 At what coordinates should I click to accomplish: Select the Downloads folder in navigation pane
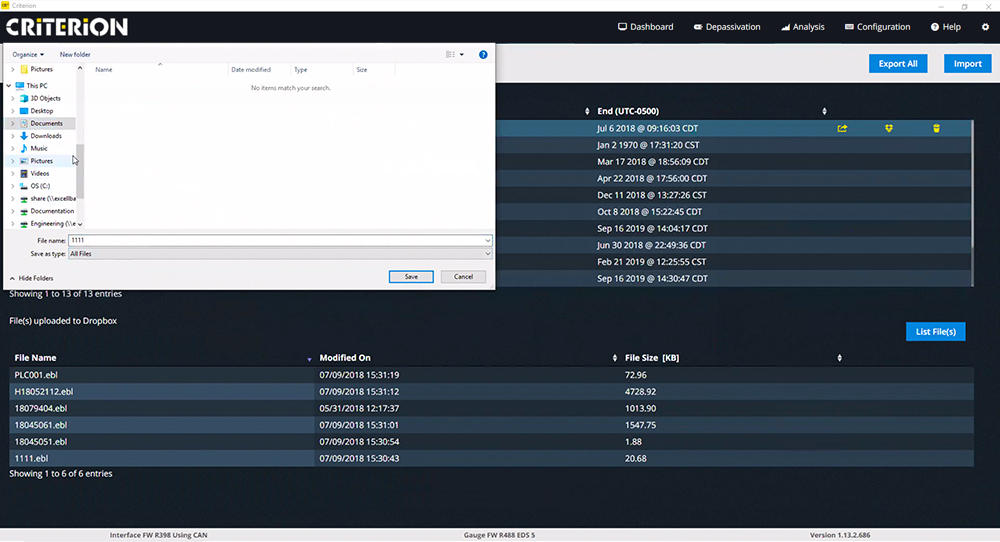tap(46, 136)
